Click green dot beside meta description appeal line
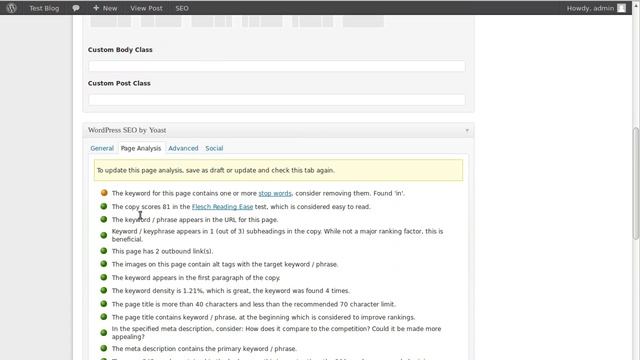Screen dimensions: 640x360 (104, 333)
